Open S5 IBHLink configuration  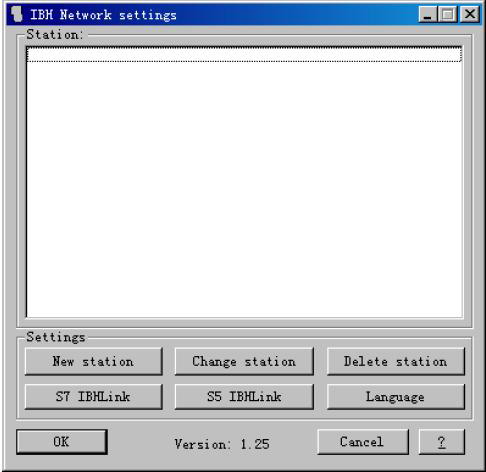pyautogui.click(x=244, y=397)
